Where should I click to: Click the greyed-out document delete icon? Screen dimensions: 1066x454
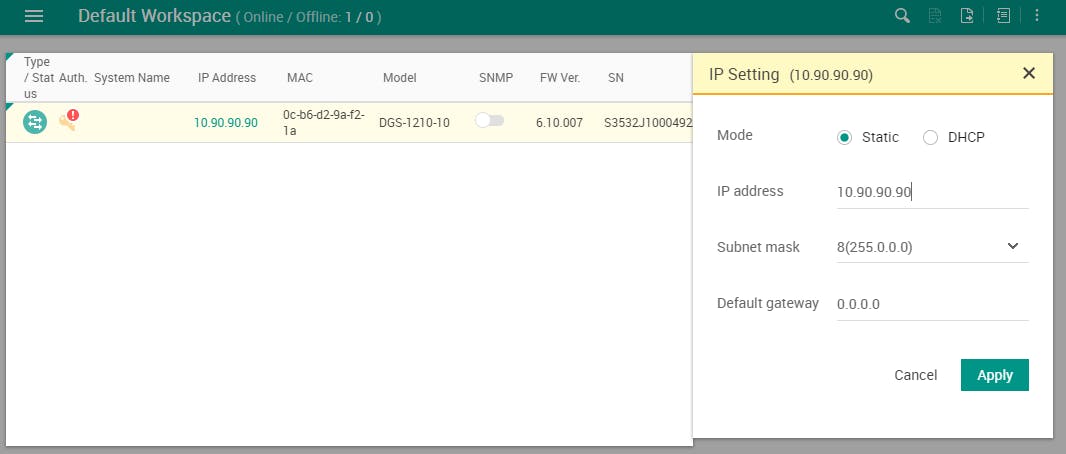(x=935, y=16)
